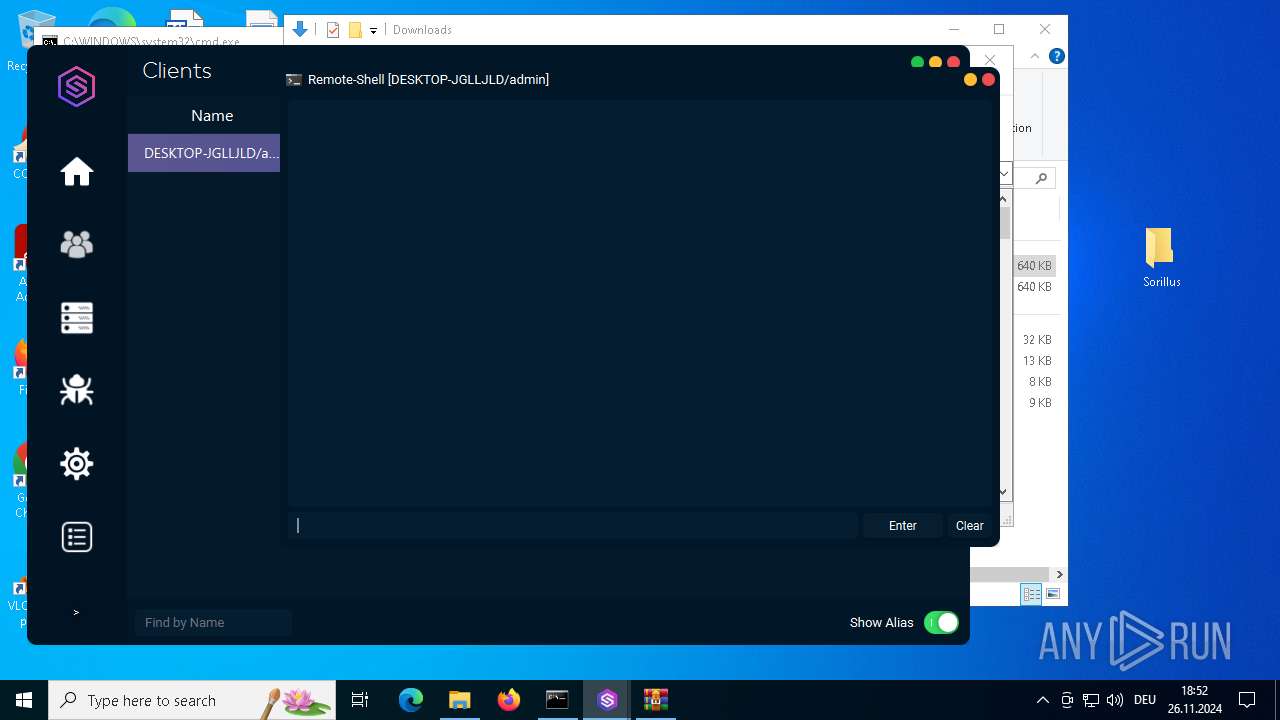Image resolution: width=1280 pixels, height=720 pixels.
Task: Open the Windows Start menu
Action: (24, 700)
